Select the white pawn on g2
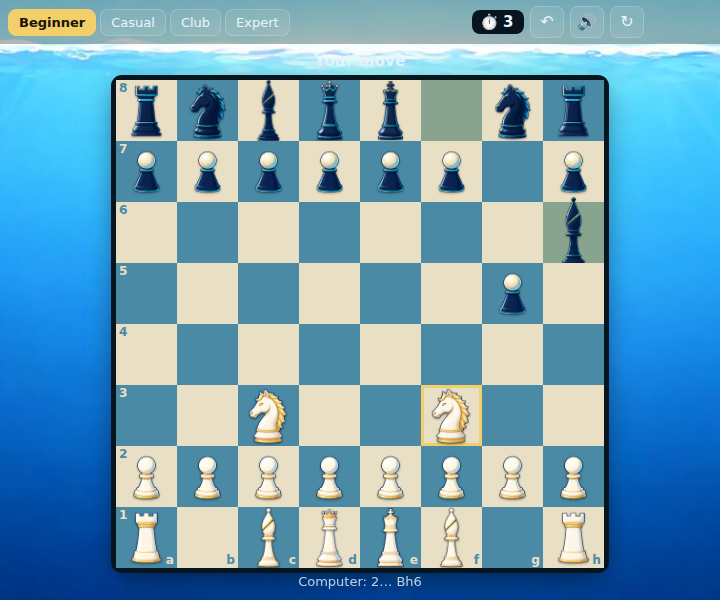Viewport: 720px width, 600px height. click(512, 477)
